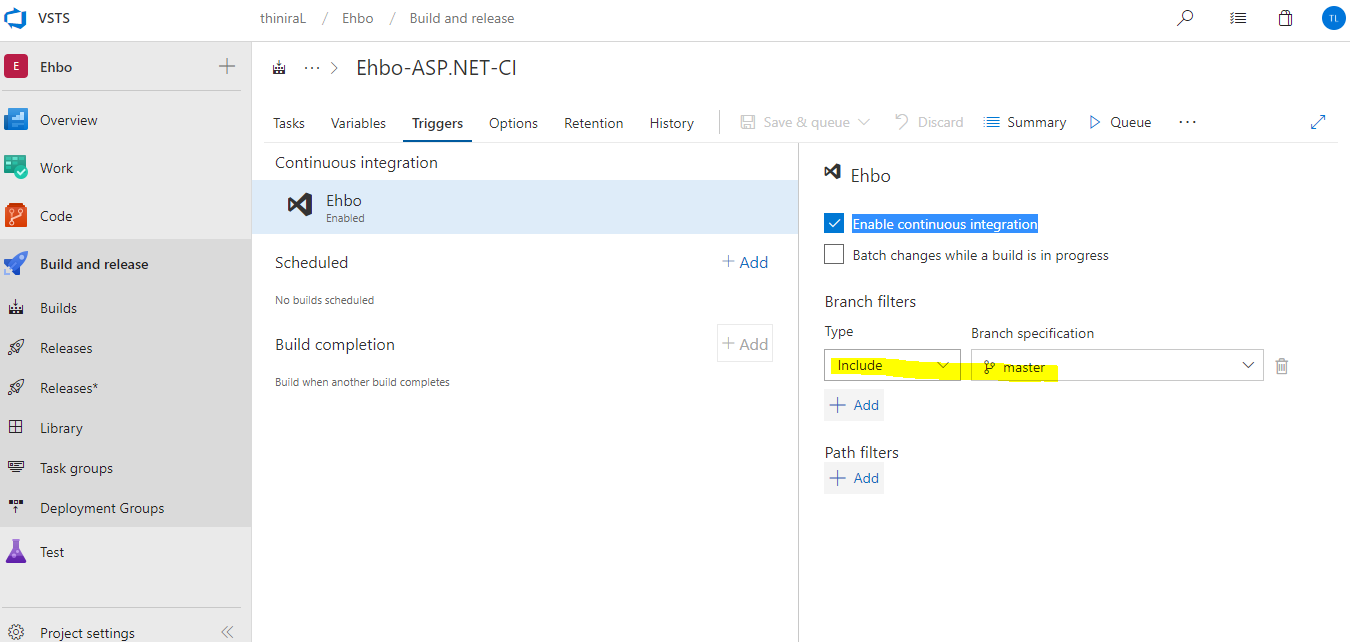Open the work items list icon in header
This screenshot has width=1350, height=642.
(1238, 18)
